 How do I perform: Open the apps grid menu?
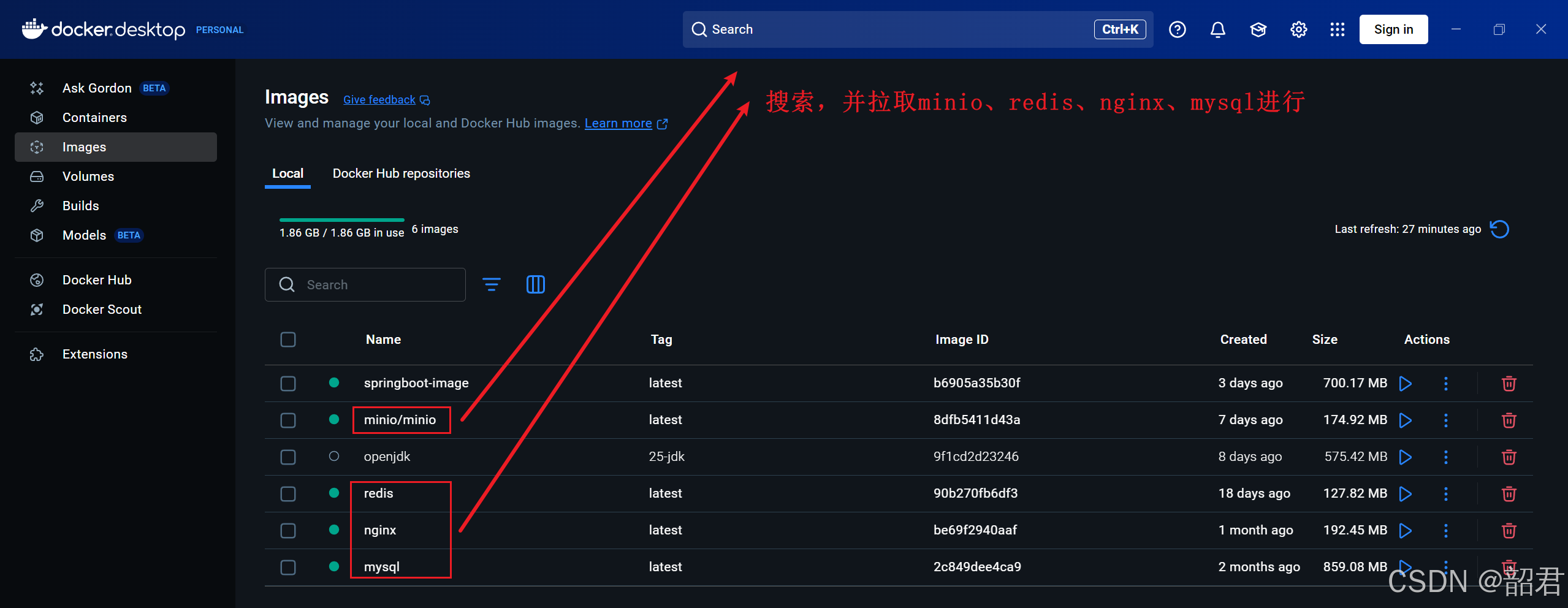(x=1338, y=29)
